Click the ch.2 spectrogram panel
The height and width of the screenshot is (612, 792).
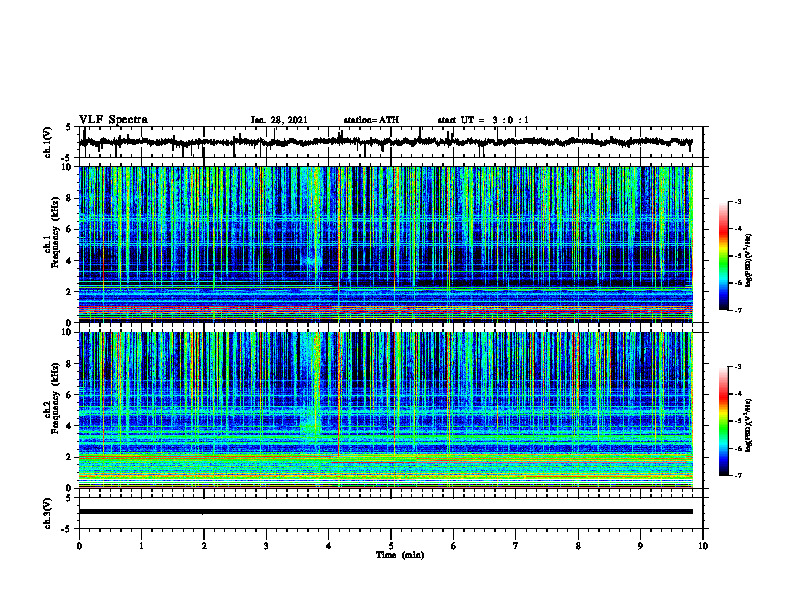point(386,410)
